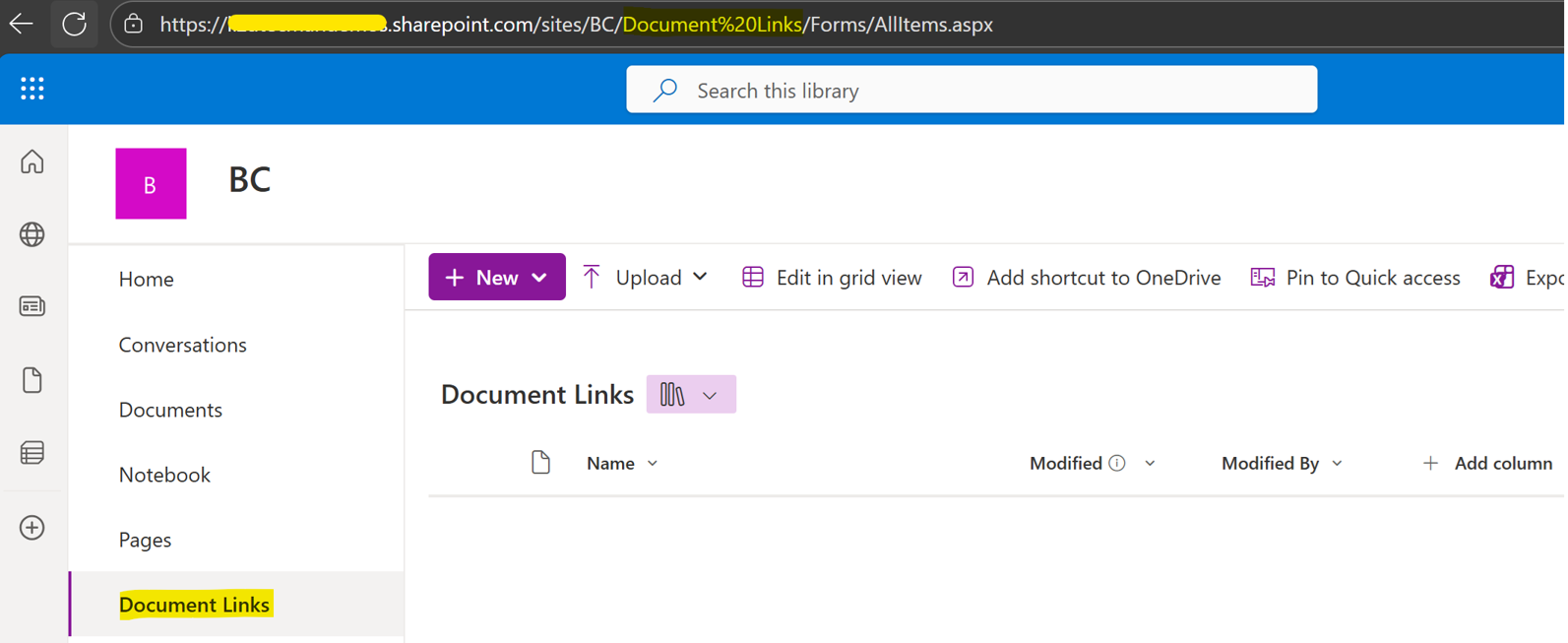
Task: Click the Create plus circle icon
Action: click(32, 528)
